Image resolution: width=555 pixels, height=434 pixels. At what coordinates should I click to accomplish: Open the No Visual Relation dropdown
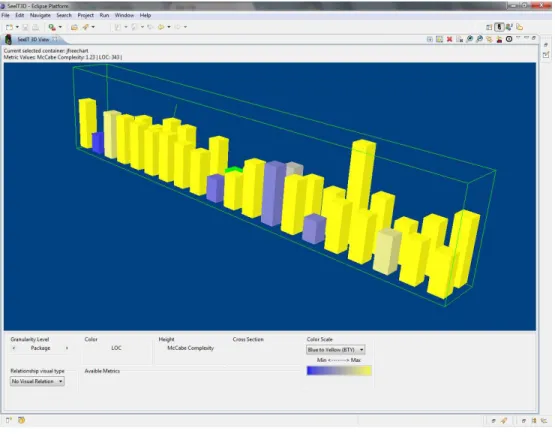coord(37,381)
